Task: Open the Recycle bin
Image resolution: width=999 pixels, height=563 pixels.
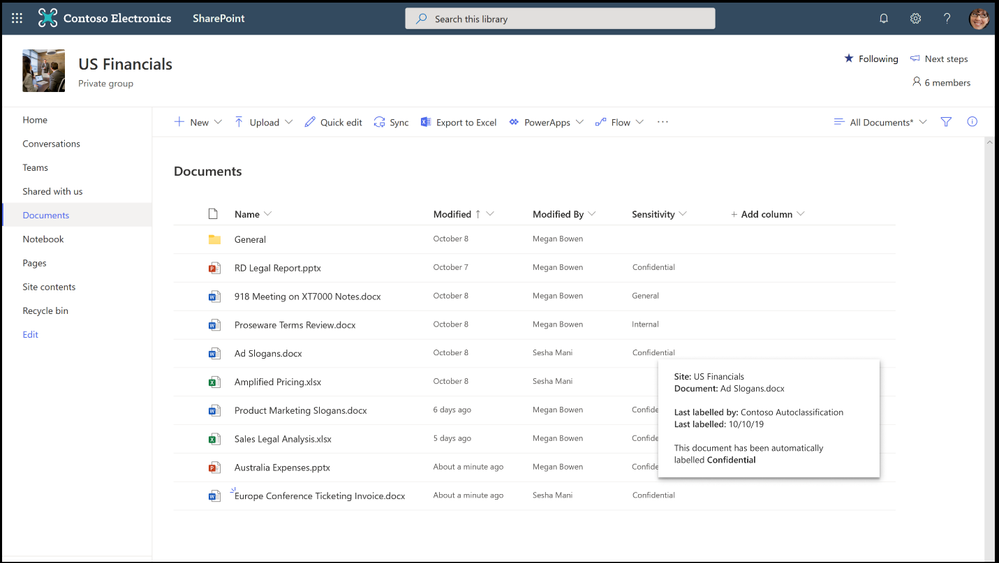Action: [x=45, y=311]
